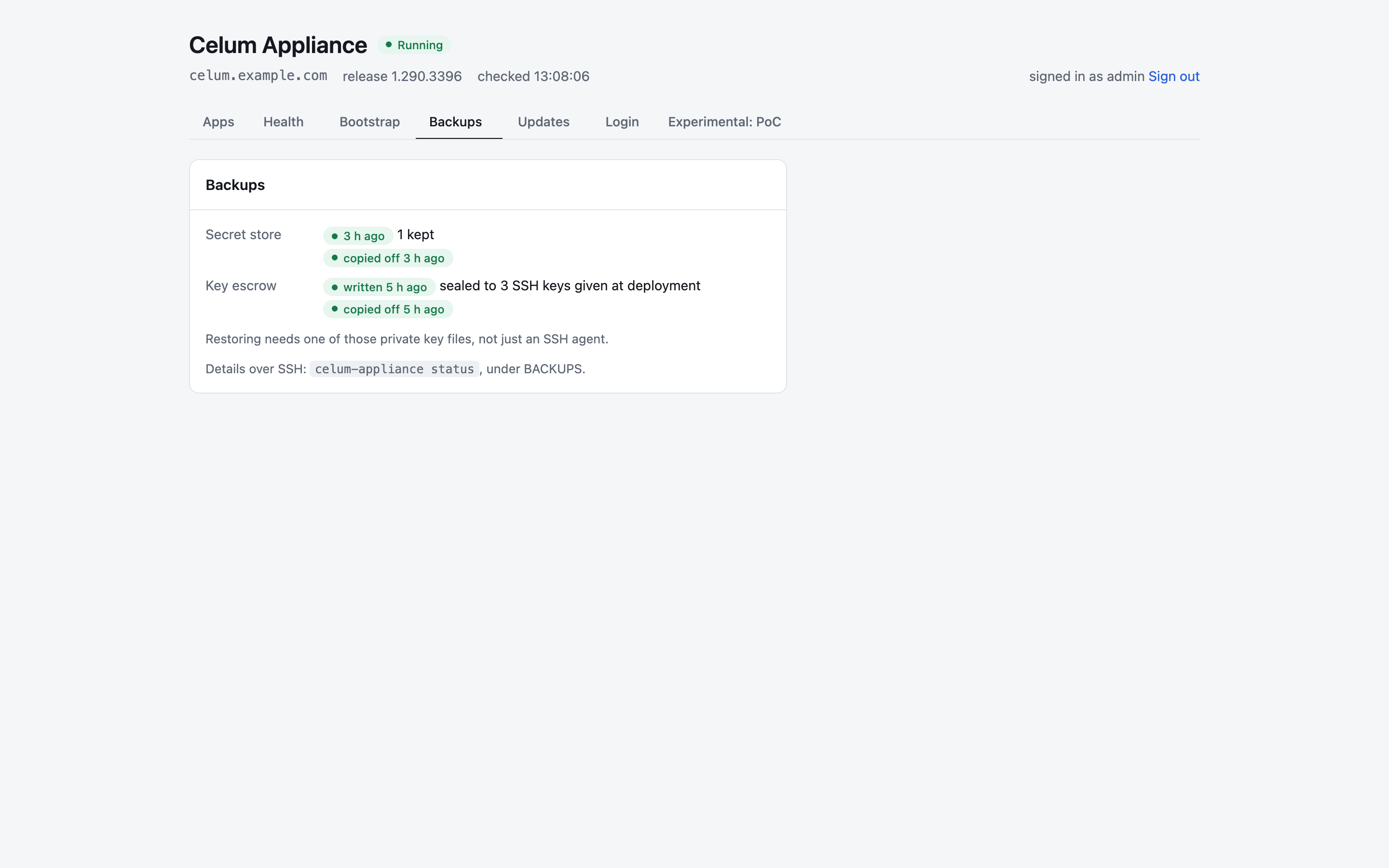The image size is (1389, 868).
Task: Click the 'signed in as admin' text
Action: [1087, 76]
